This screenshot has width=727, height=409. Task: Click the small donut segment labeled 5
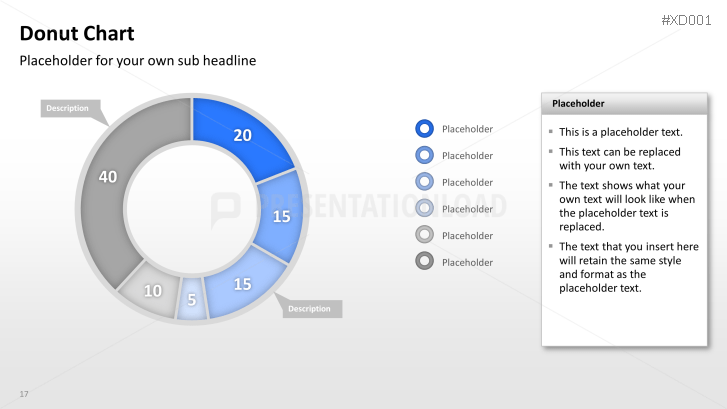click(191, 300)
